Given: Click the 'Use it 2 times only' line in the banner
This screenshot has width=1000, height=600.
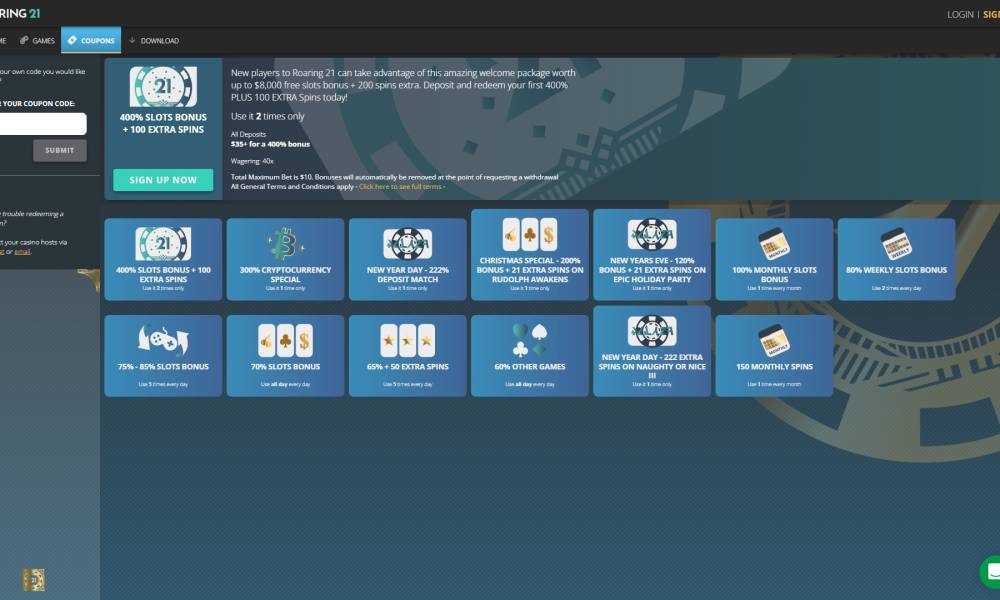Looking at the screenshot, I should tap(268, 116).
